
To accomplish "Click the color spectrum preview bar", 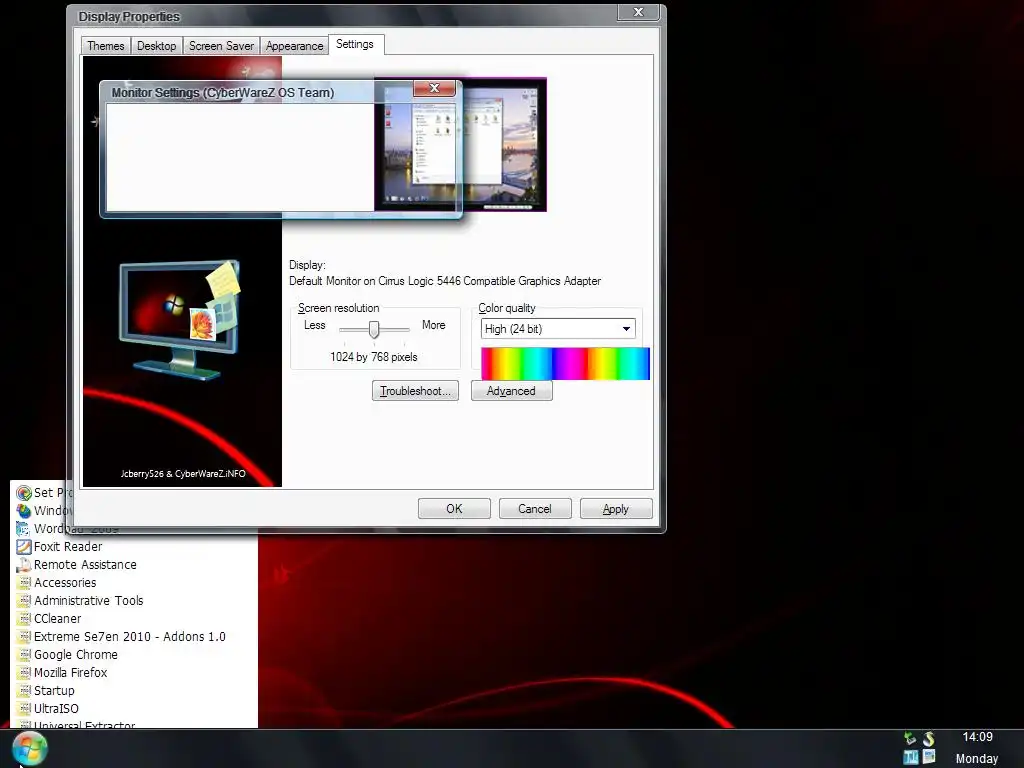I will point(565,364).
